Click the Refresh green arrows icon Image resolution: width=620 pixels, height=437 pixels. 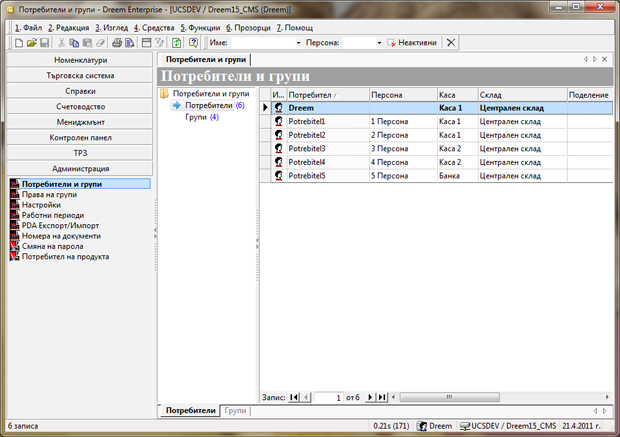[x=176, y=43]
